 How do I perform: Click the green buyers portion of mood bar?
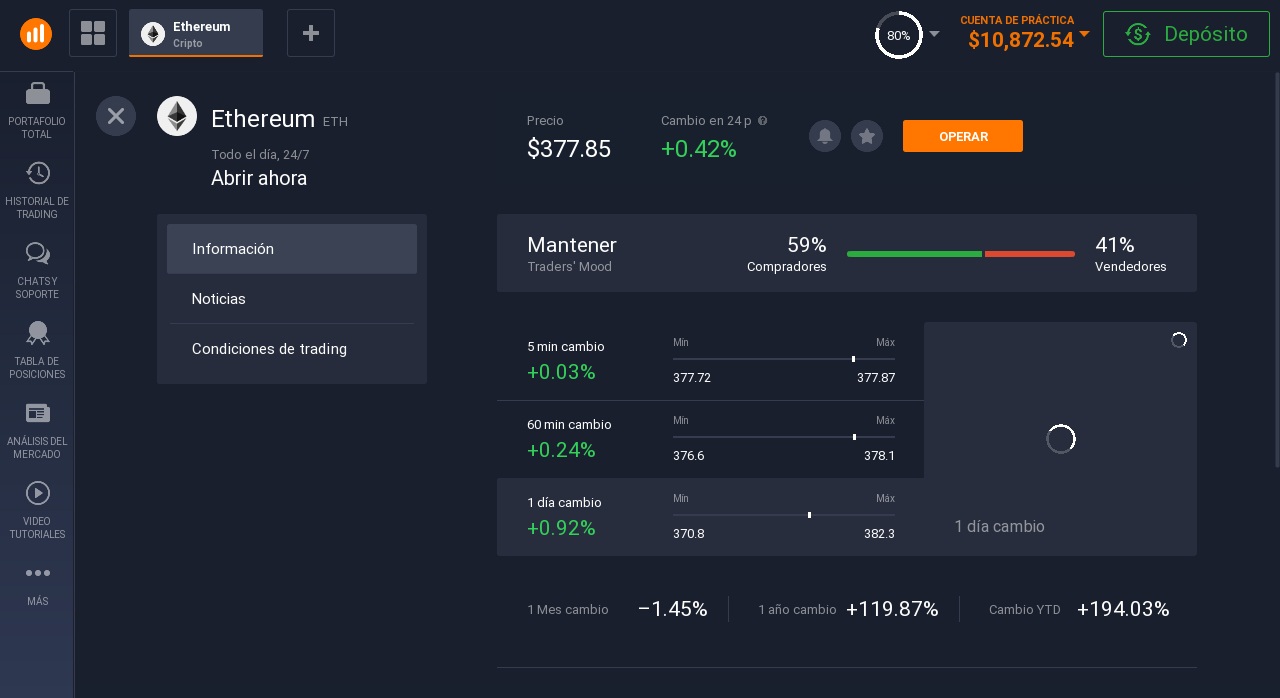point(914,254)
